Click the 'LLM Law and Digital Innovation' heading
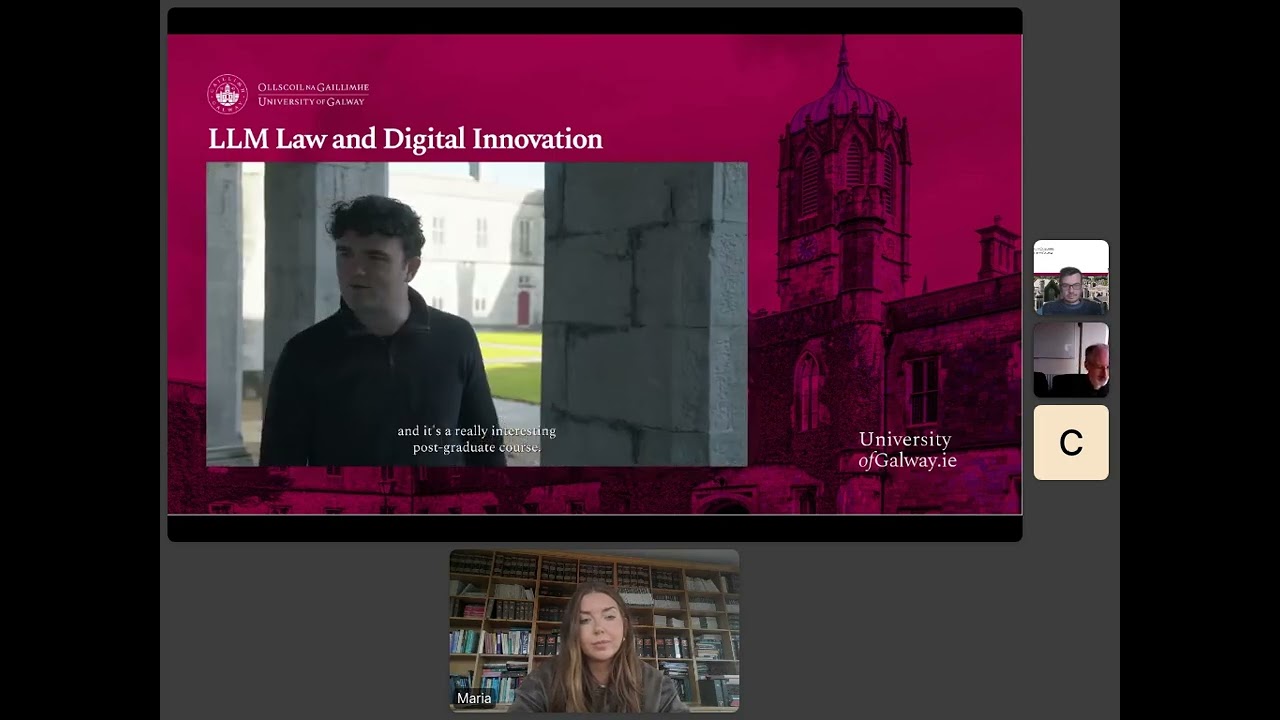 click(x=405, y=139)
